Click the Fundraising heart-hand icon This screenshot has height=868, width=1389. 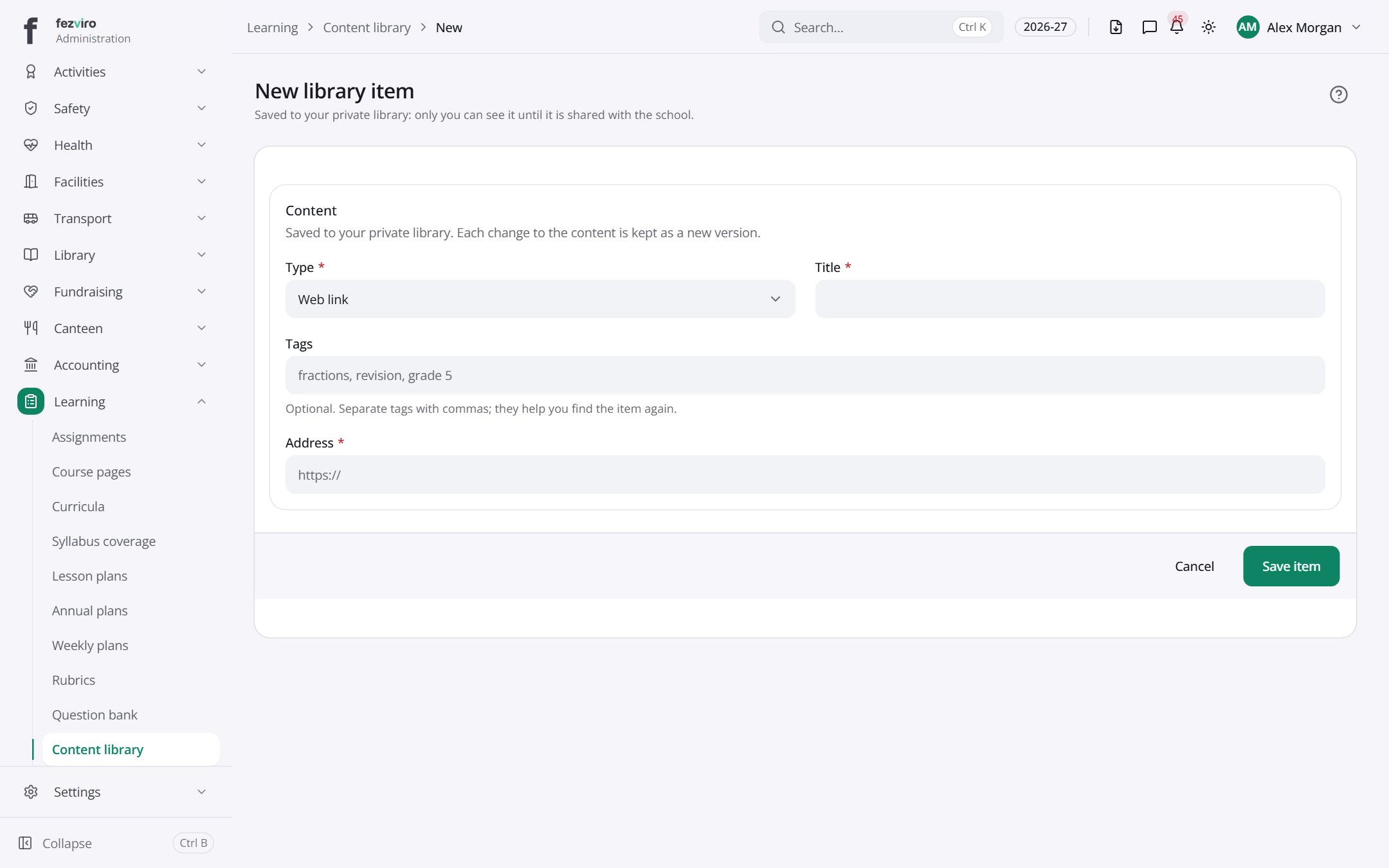coord(30,291)
